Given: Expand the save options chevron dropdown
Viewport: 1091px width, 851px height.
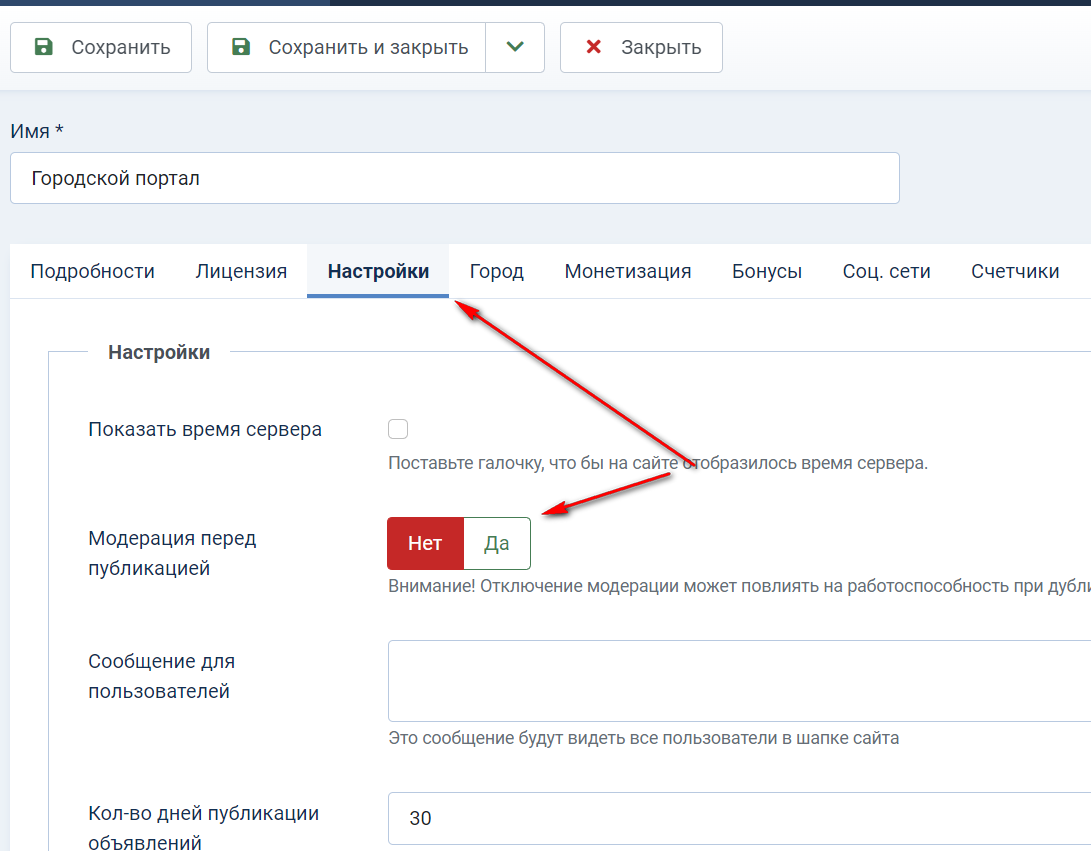Looking at the screenshot, I should tap(515, 48).
